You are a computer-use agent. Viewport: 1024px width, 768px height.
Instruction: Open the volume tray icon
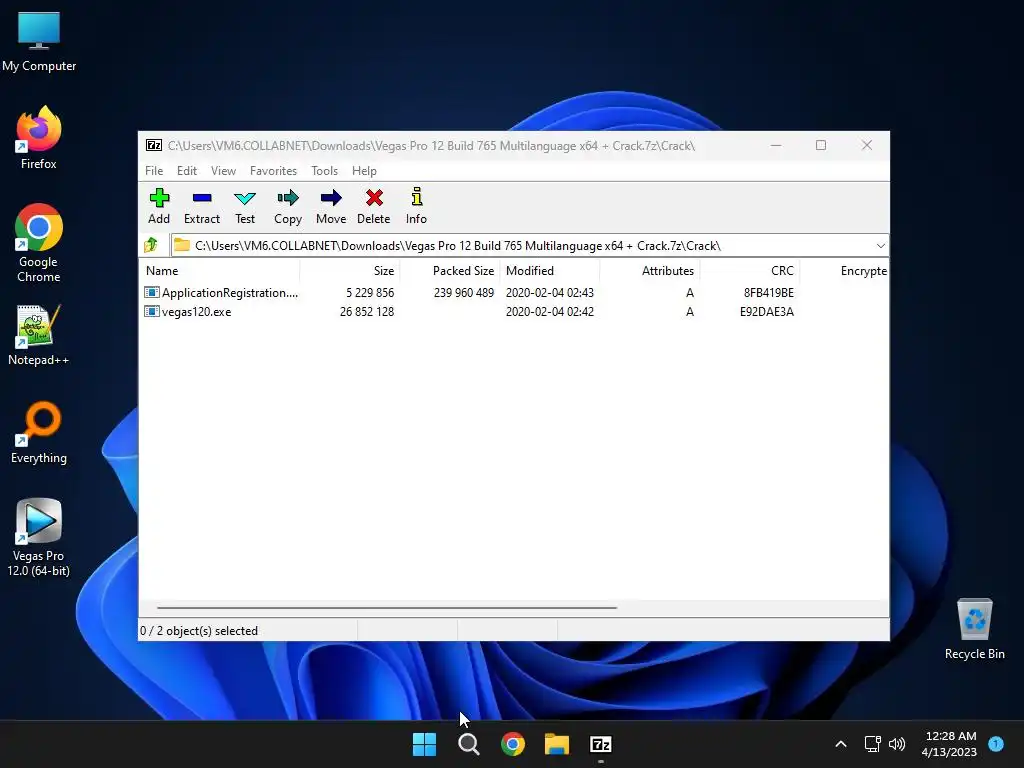pyautogui.click(x=897, y=744)
